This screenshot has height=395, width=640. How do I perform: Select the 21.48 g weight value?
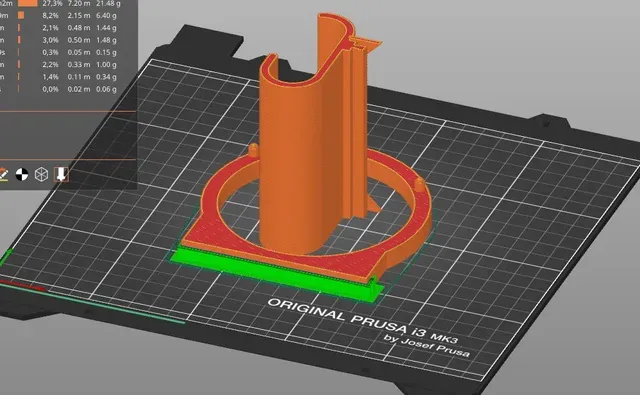(x=107, y=3)
